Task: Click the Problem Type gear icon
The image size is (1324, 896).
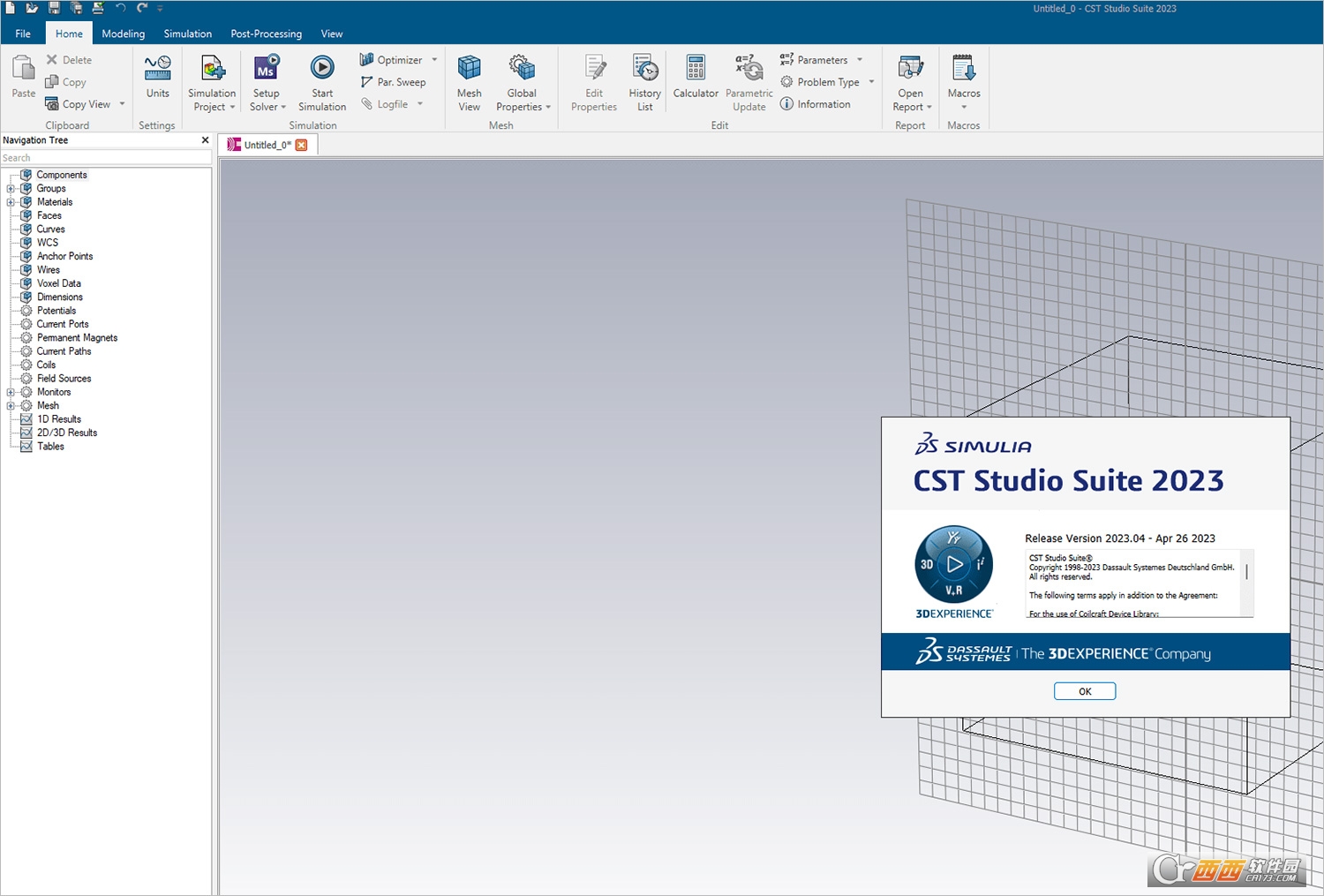Action: coord(786,82)
